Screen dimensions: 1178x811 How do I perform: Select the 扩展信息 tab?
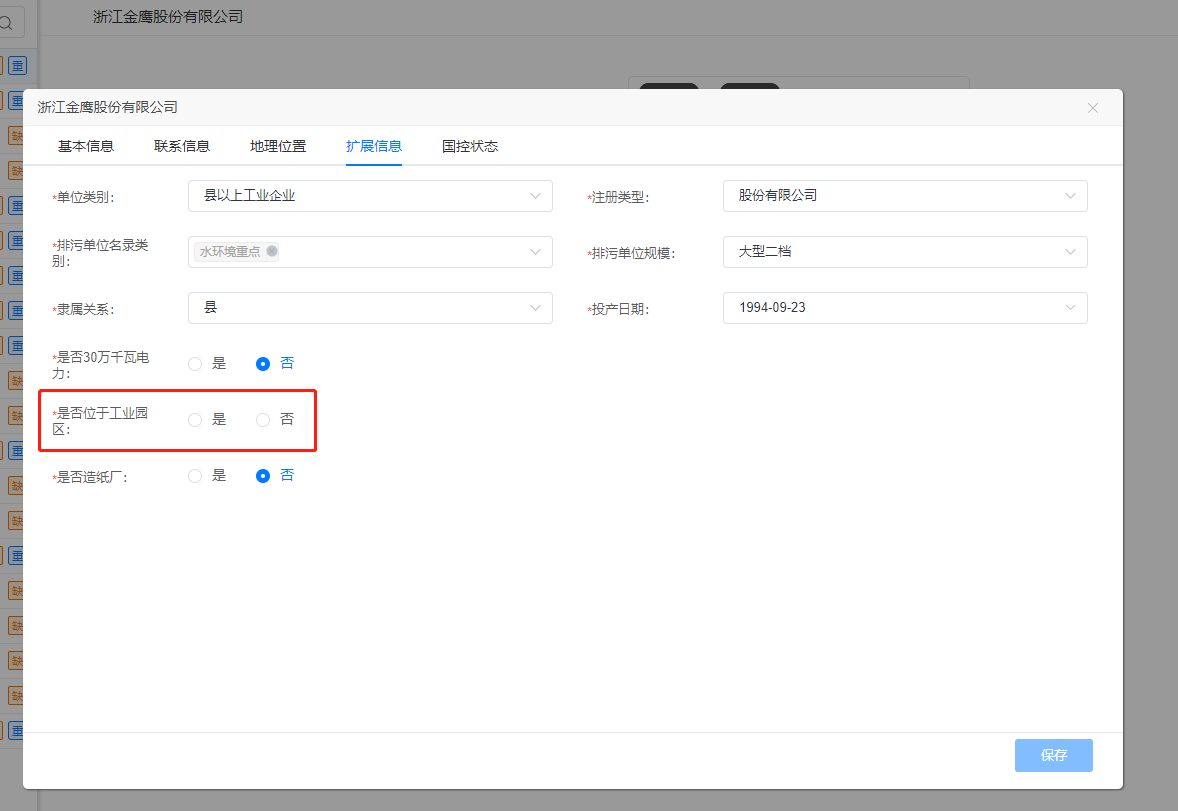click(374, 147)
